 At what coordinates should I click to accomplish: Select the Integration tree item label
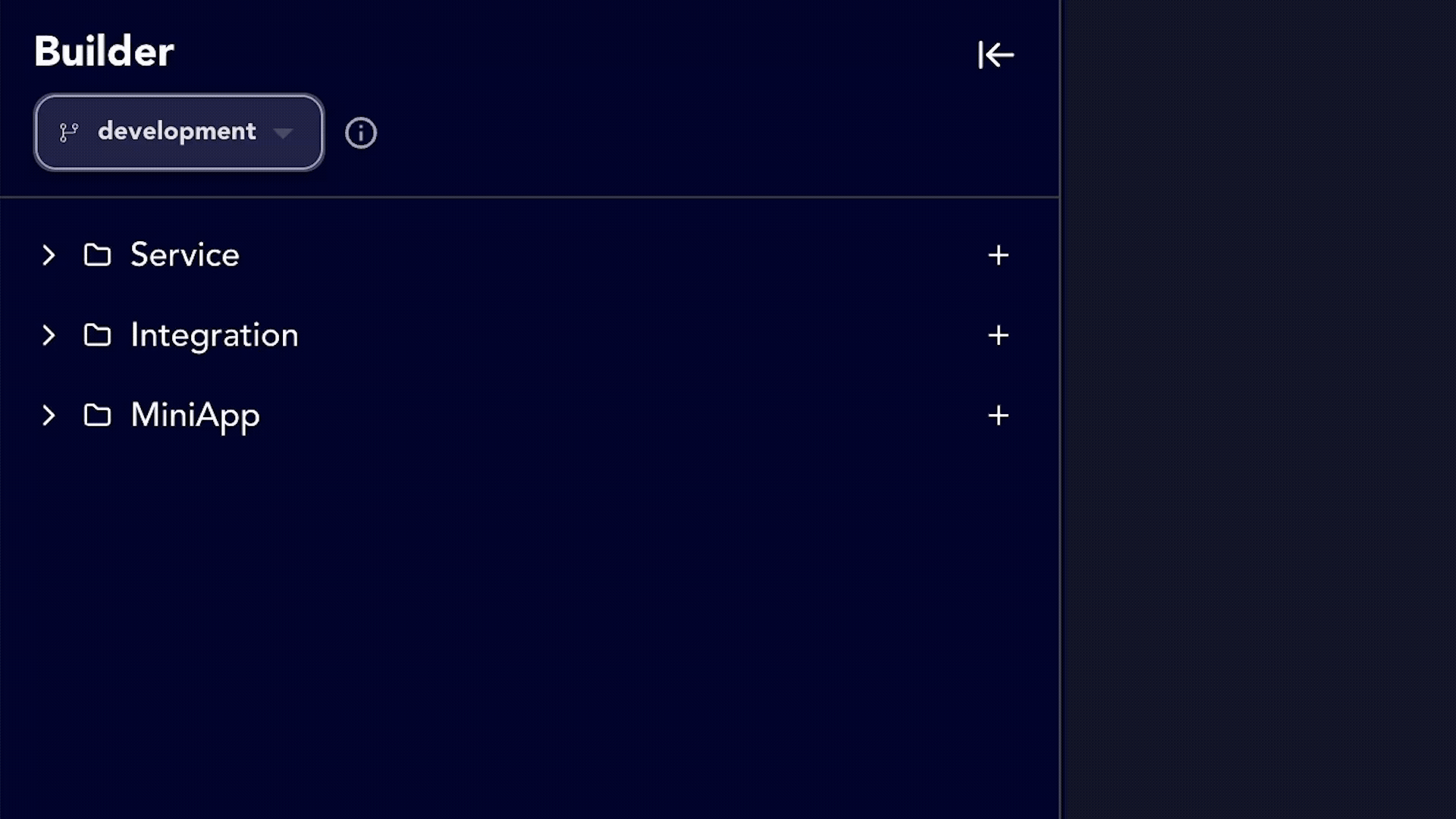tap(214, 335)
